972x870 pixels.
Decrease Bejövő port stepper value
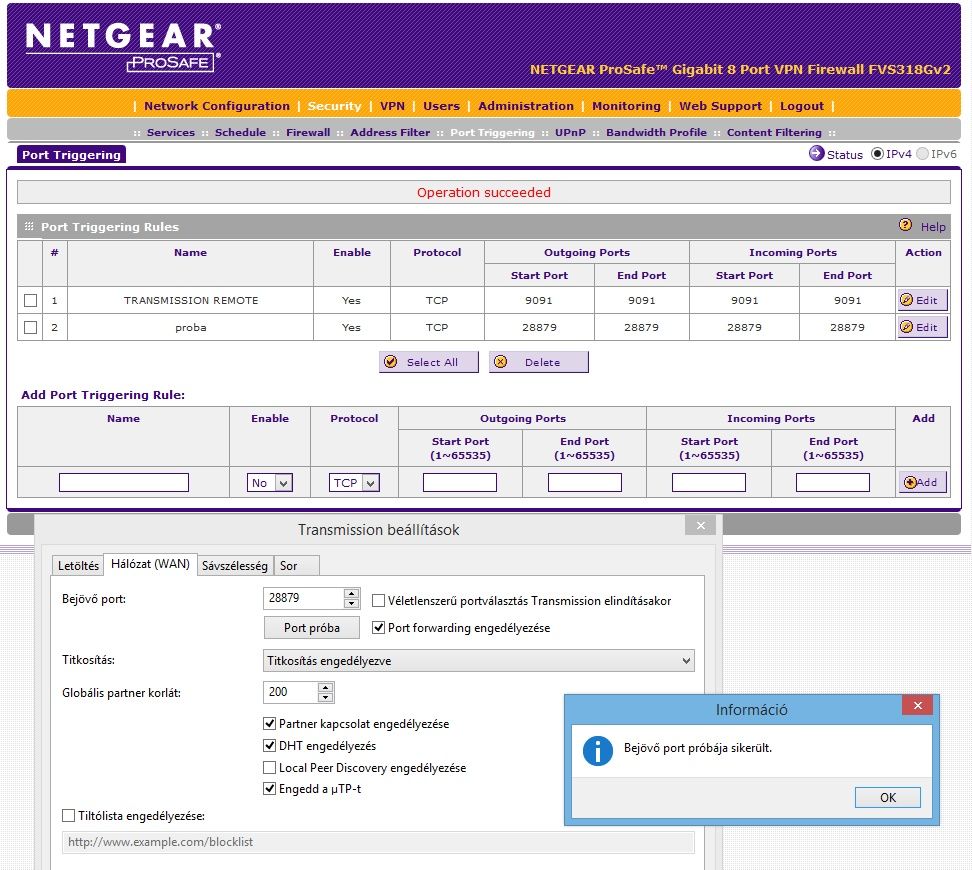(351, 603)
